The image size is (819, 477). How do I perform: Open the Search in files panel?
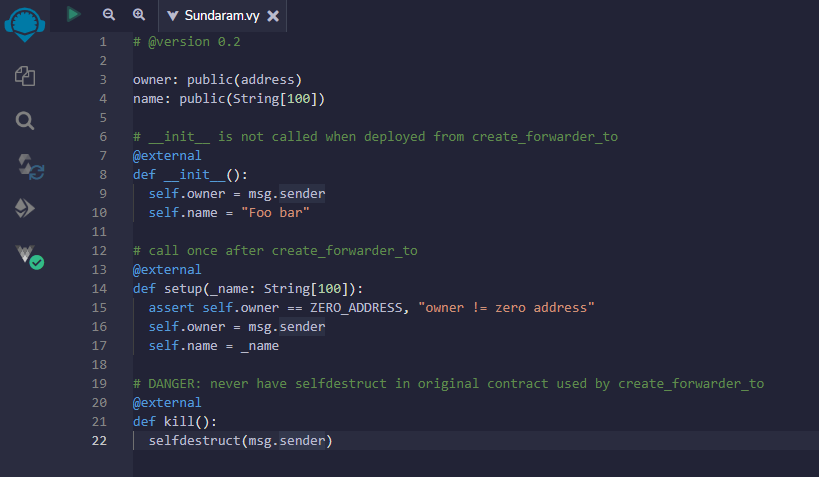26,121
